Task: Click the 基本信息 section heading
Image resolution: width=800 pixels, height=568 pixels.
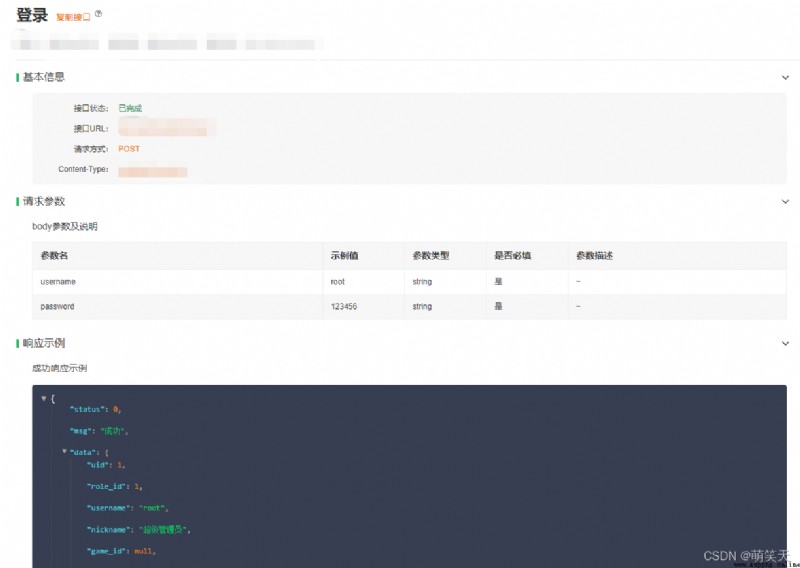Action: 43,77
